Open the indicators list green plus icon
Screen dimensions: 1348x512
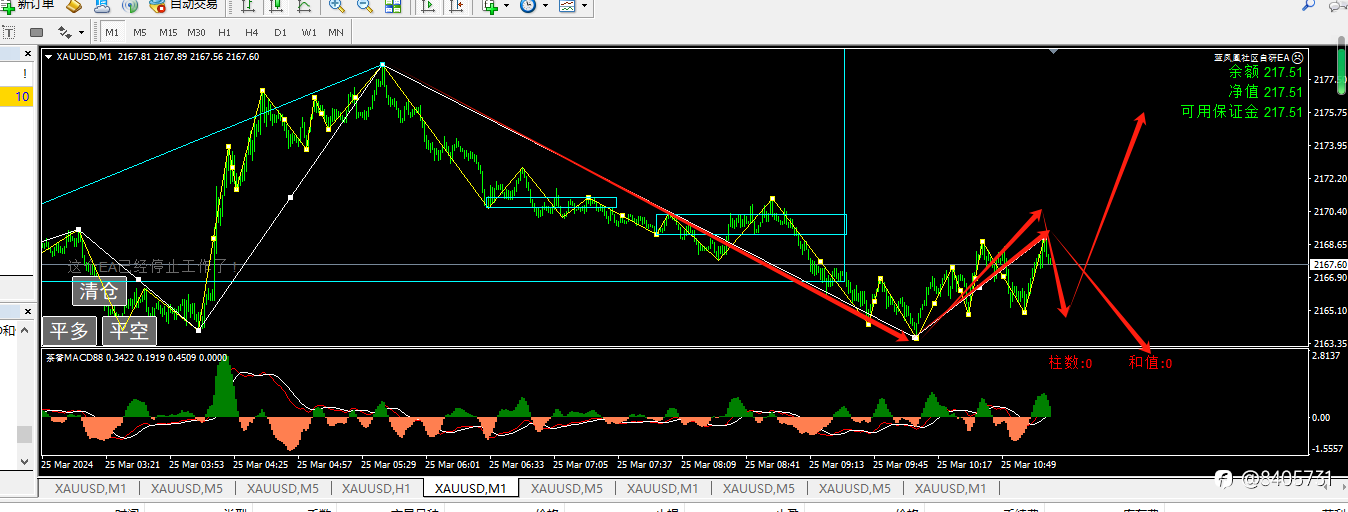click(x=490, y=5)
